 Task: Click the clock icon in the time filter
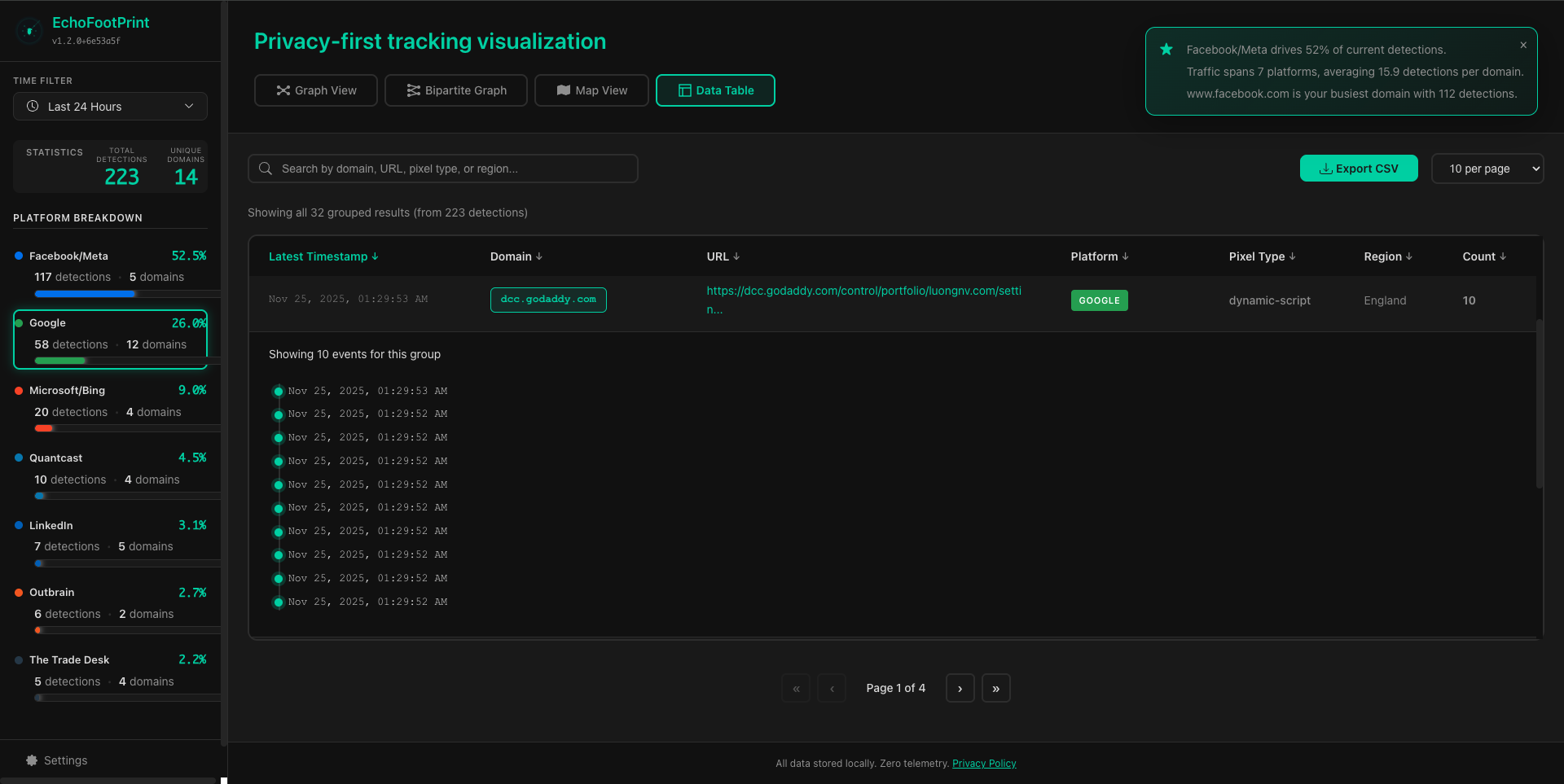33,106
